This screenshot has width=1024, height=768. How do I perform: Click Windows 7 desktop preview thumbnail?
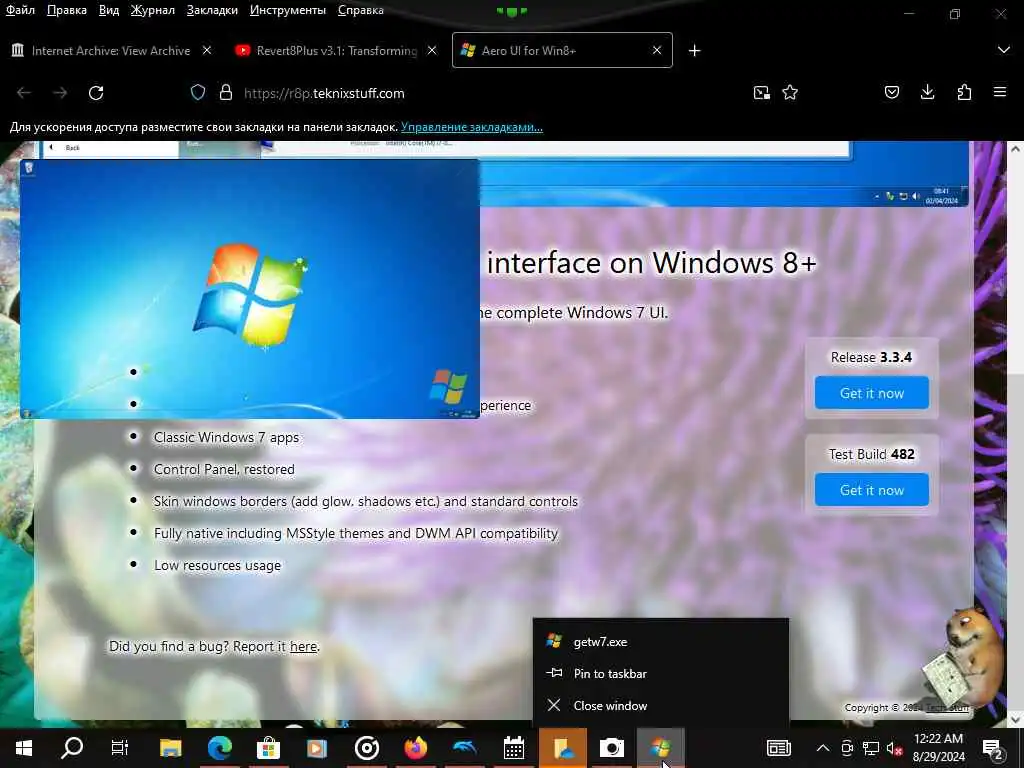coord(249,288)
